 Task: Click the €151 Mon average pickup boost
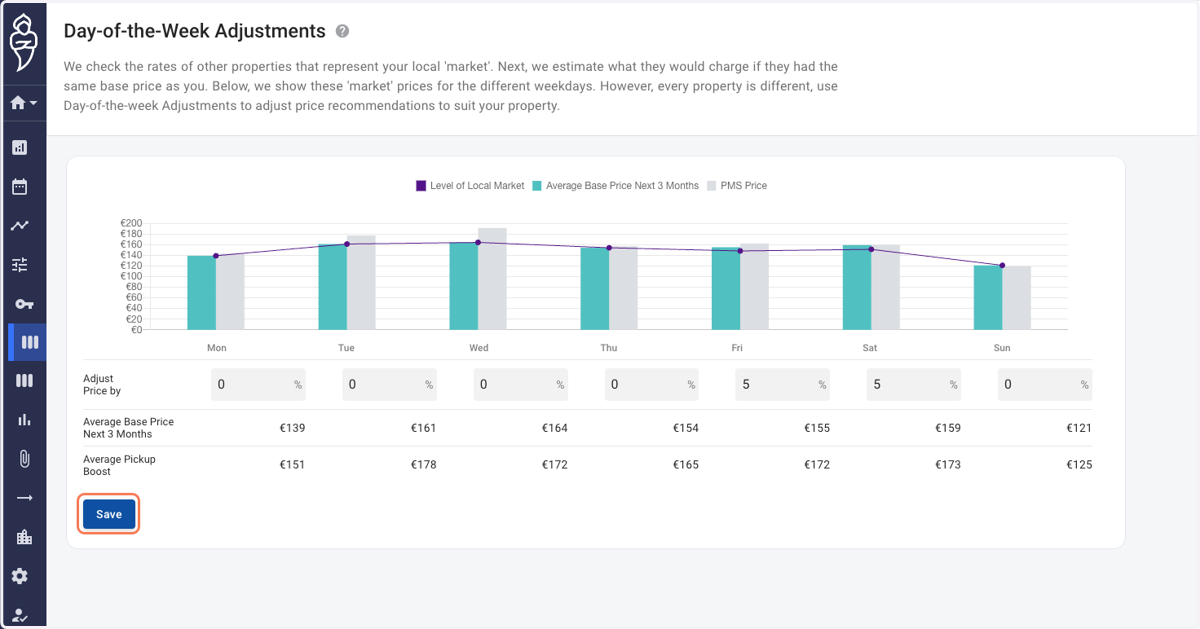coord(292,465)
